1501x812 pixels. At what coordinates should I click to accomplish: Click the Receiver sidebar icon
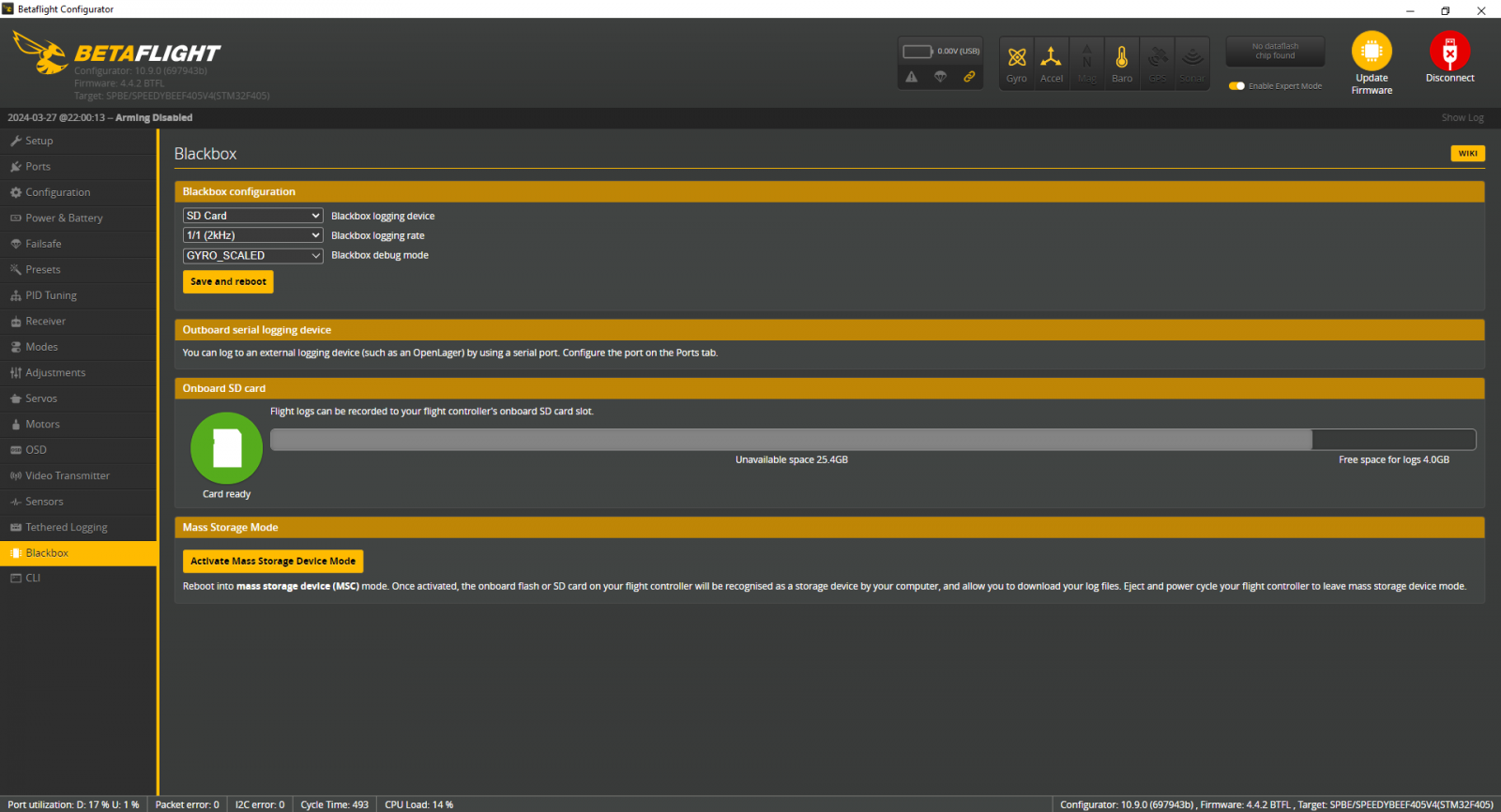coord(16,321)
